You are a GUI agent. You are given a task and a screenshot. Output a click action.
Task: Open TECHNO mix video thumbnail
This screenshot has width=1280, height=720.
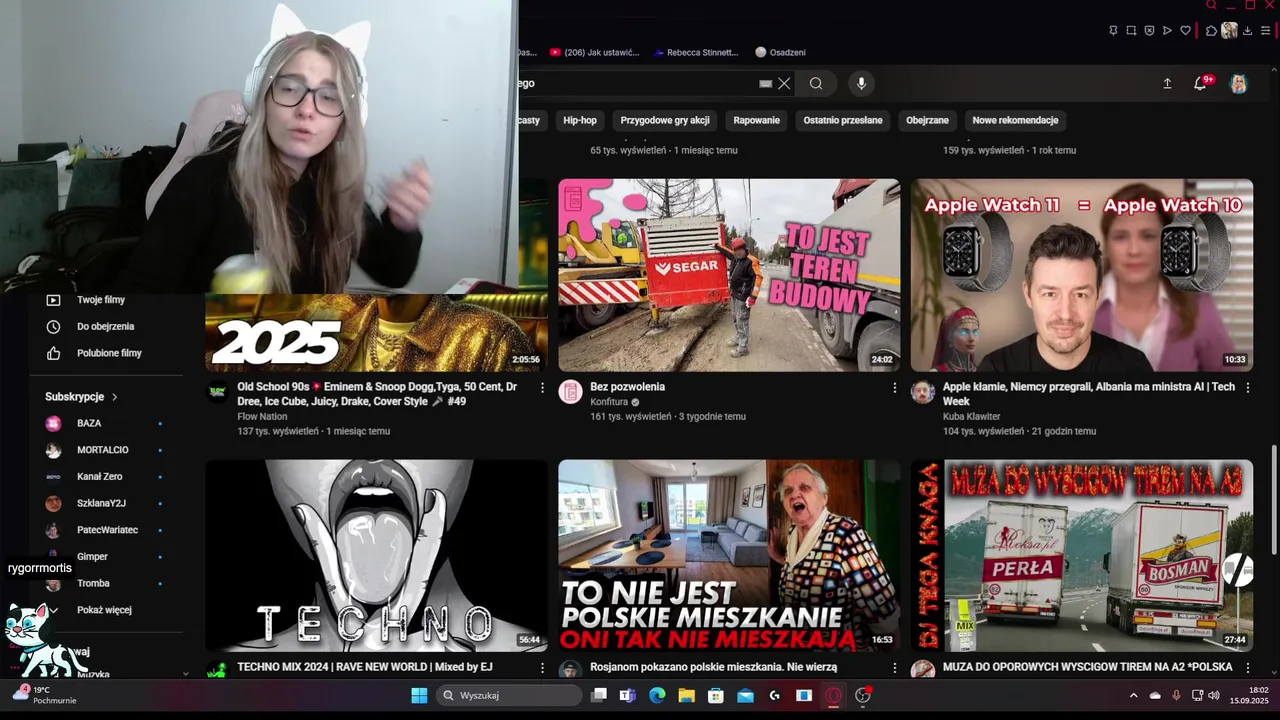[x=376, y=556]
